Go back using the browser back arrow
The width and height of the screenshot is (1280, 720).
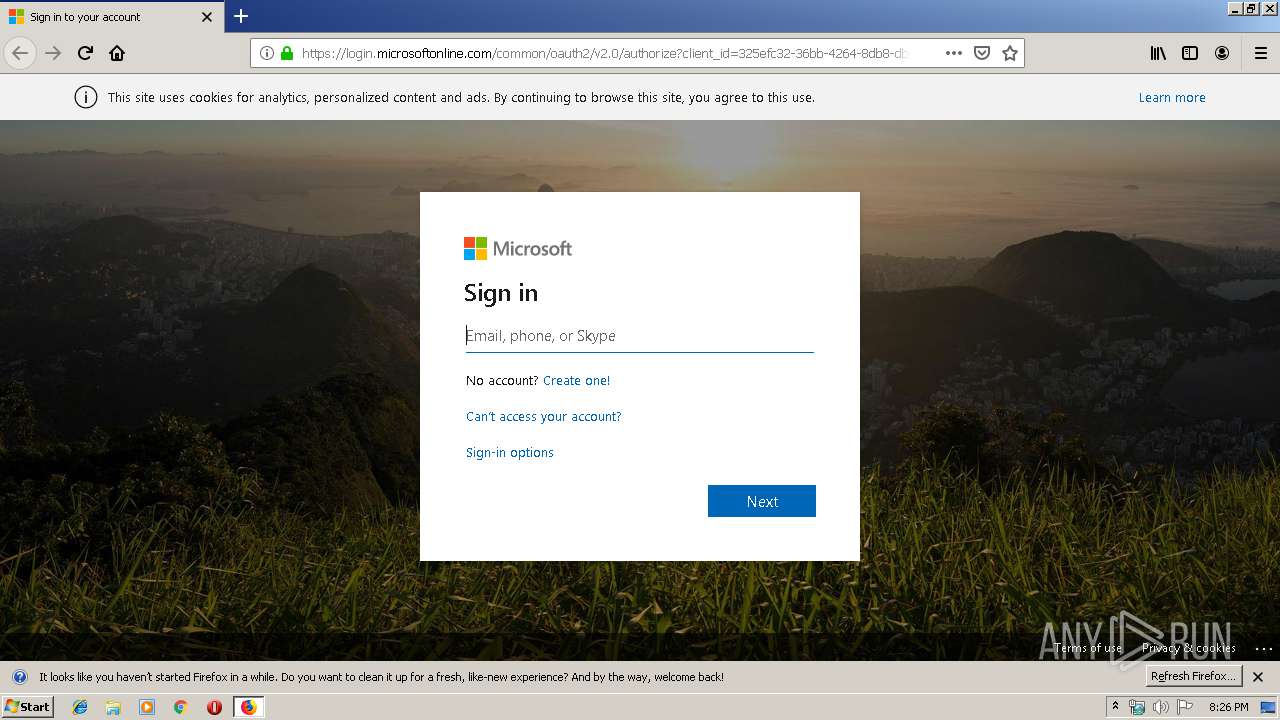[x=20, y=53]
